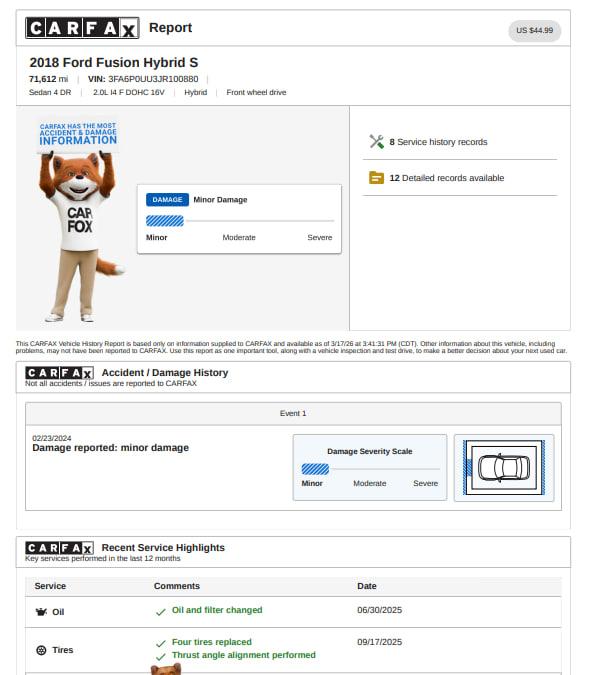Click the tire icon beside Tires
The width and height of the screenshot is (593, 675).
pyautogui.click(x=41, y=650)
